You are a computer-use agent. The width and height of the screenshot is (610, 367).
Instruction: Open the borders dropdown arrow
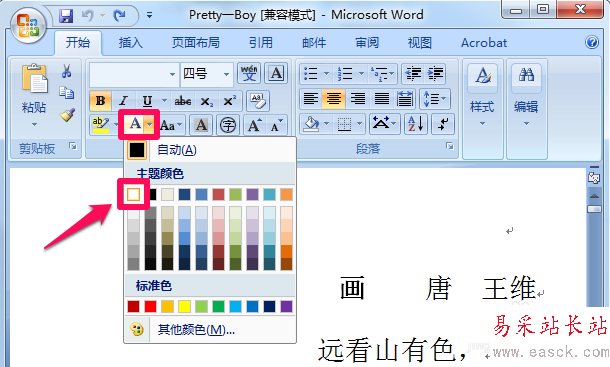point(359,124)
